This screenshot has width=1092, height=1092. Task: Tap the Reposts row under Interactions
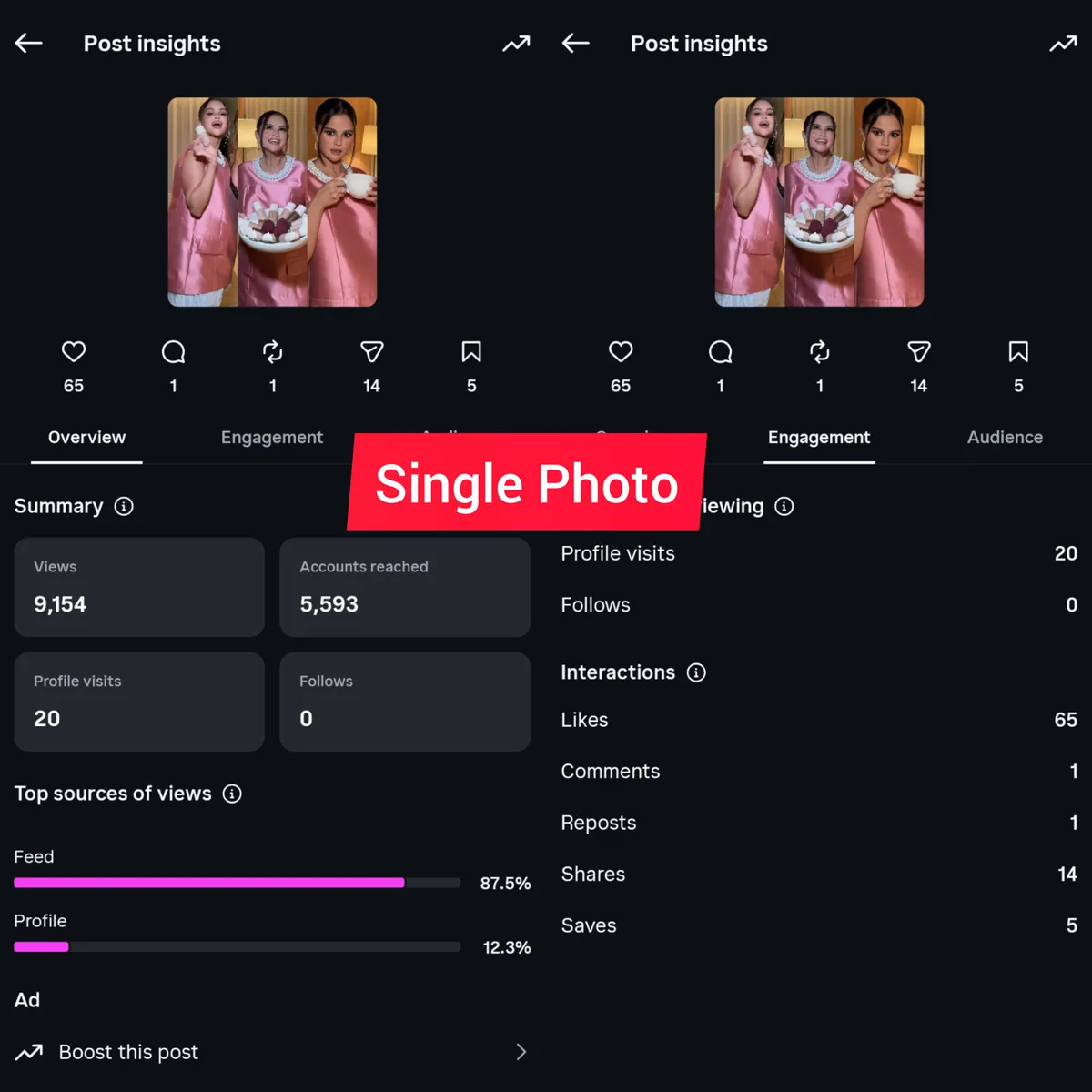pos(819,823)
